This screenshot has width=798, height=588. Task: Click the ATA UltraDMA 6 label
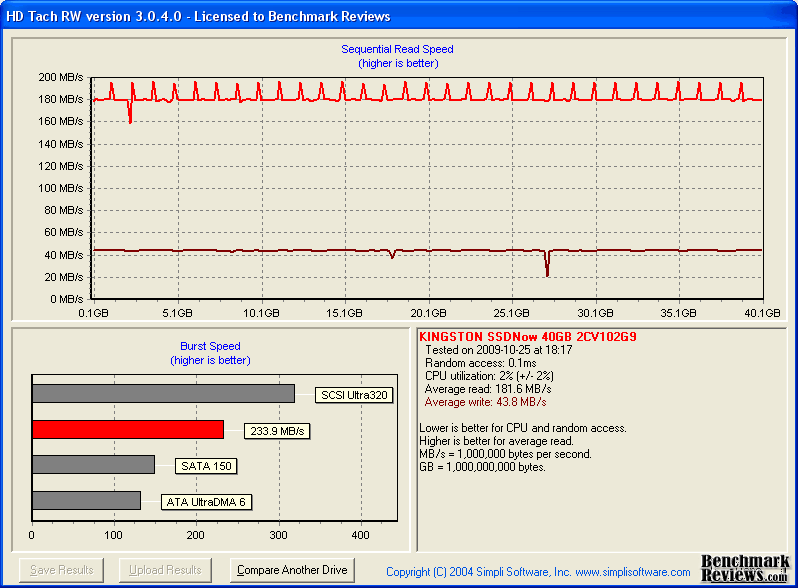click(206, 502)
